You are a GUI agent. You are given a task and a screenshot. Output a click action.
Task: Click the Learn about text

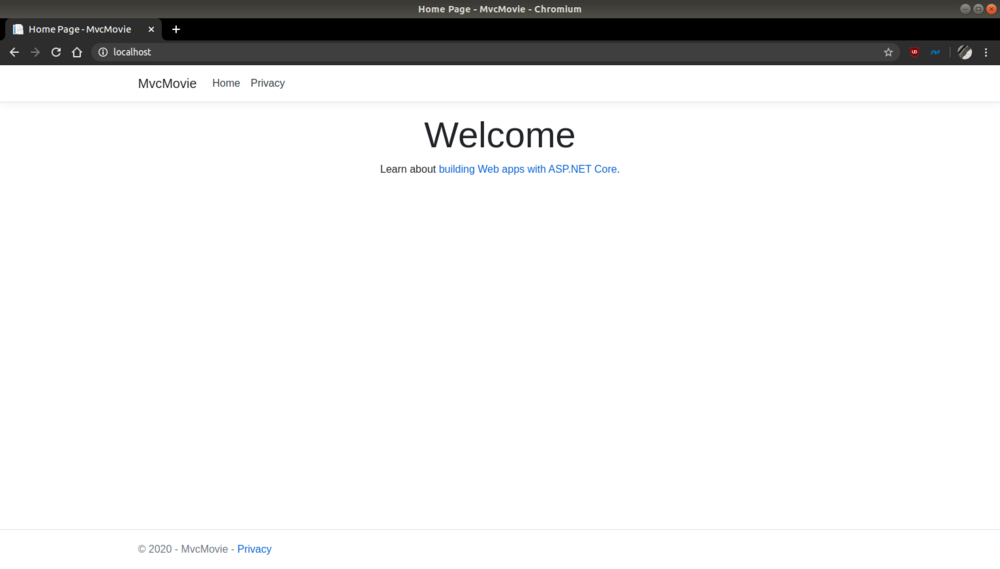(408, 169)
